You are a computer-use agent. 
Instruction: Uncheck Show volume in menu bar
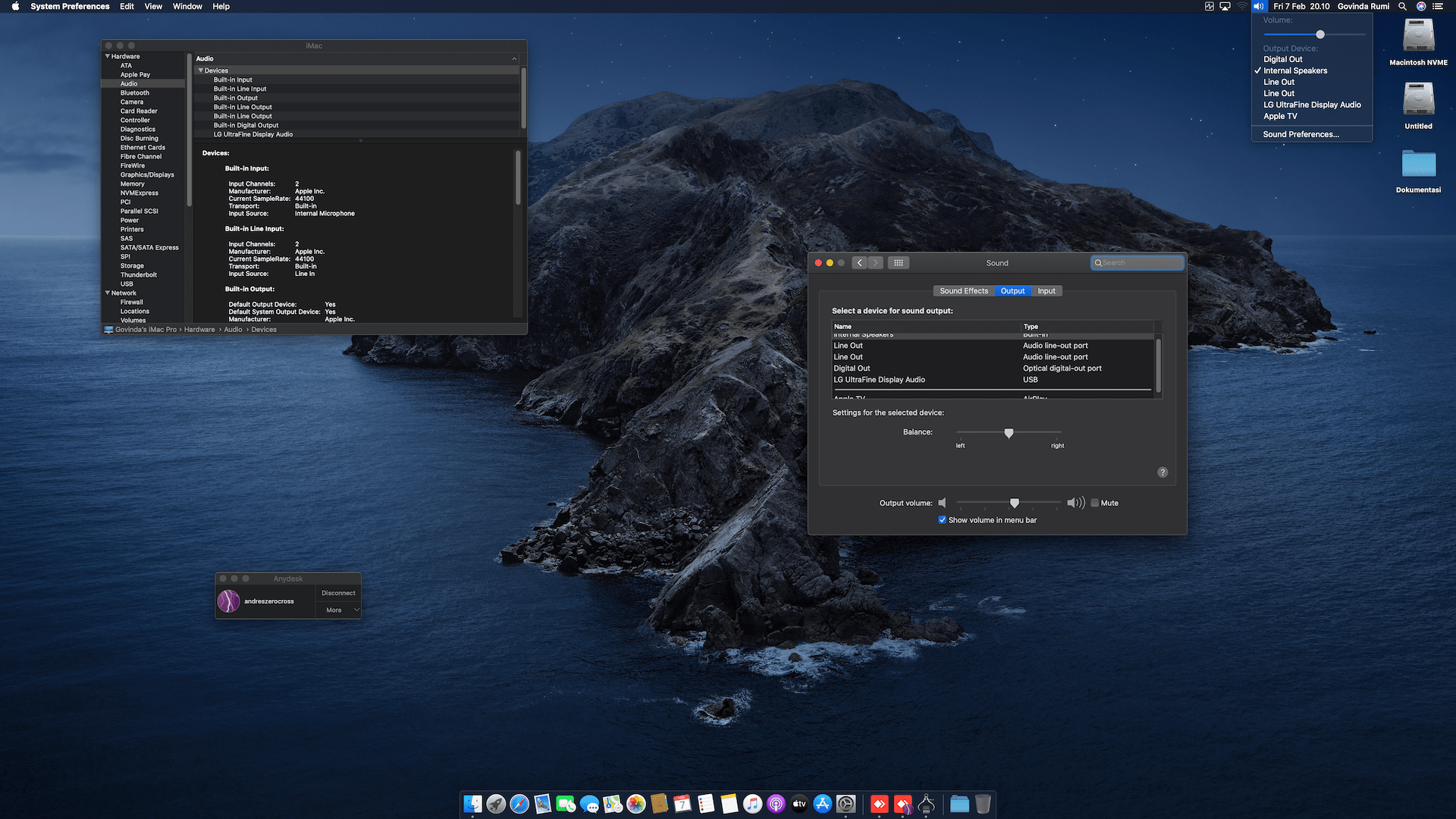coord(943,520)
